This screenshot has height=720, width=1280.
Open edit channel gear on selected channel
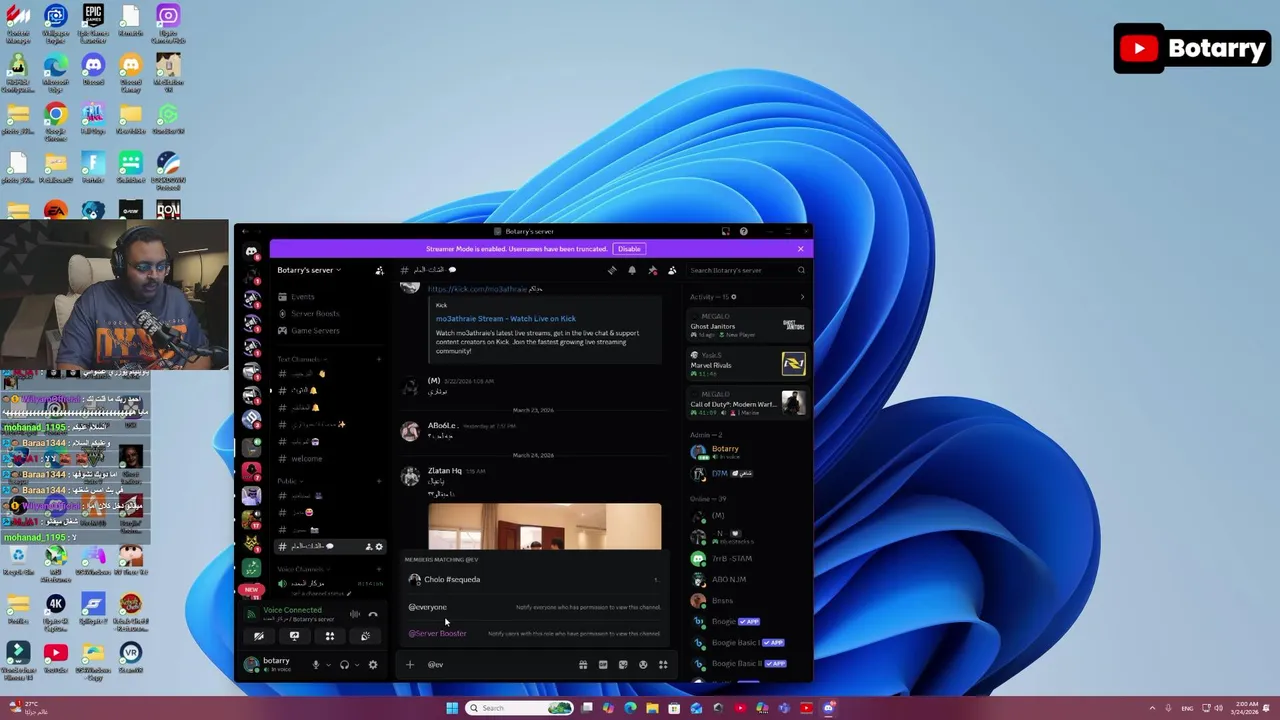379,547
